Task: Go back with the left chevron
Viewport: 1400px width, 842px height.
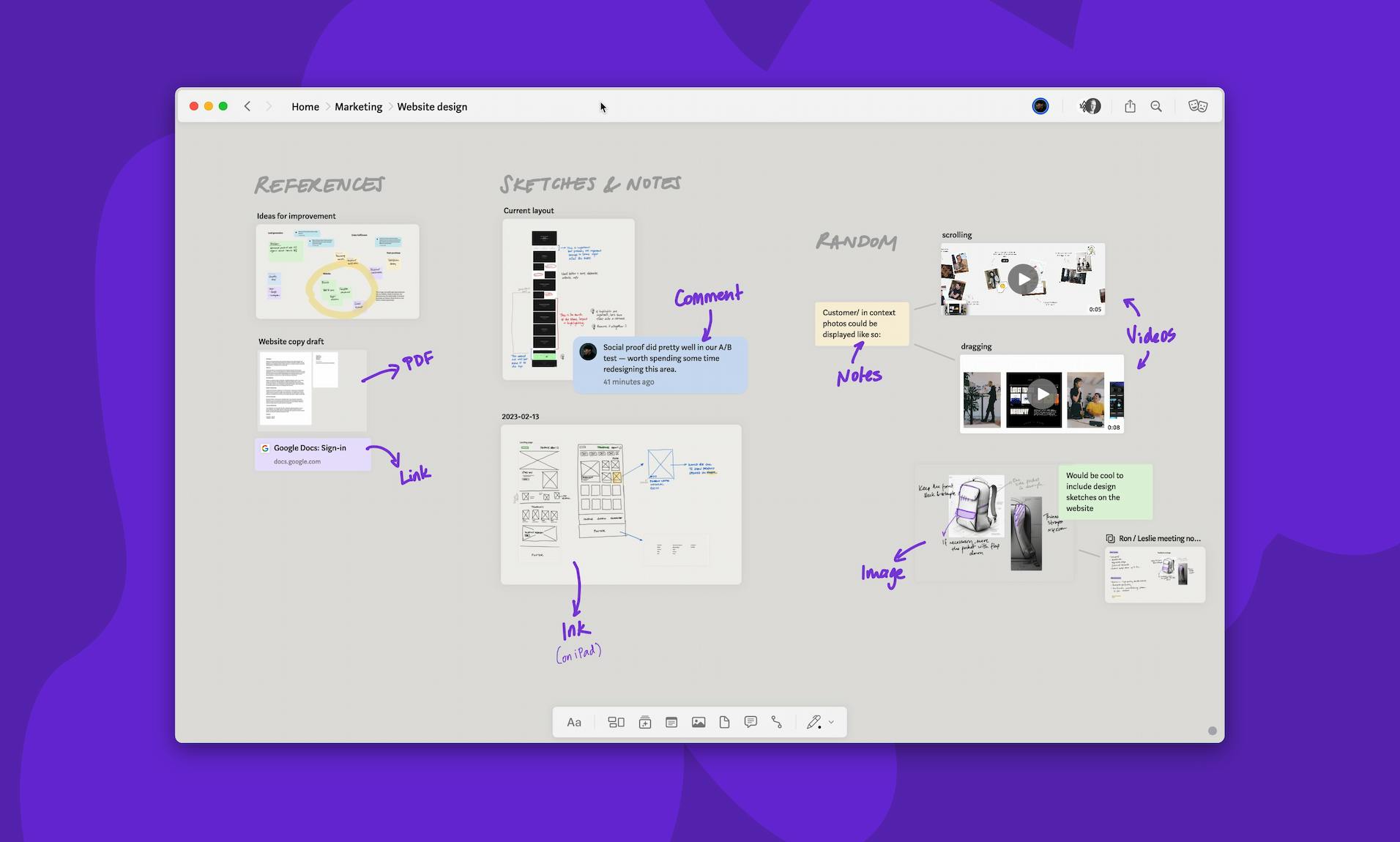Action: click(247, 106)
